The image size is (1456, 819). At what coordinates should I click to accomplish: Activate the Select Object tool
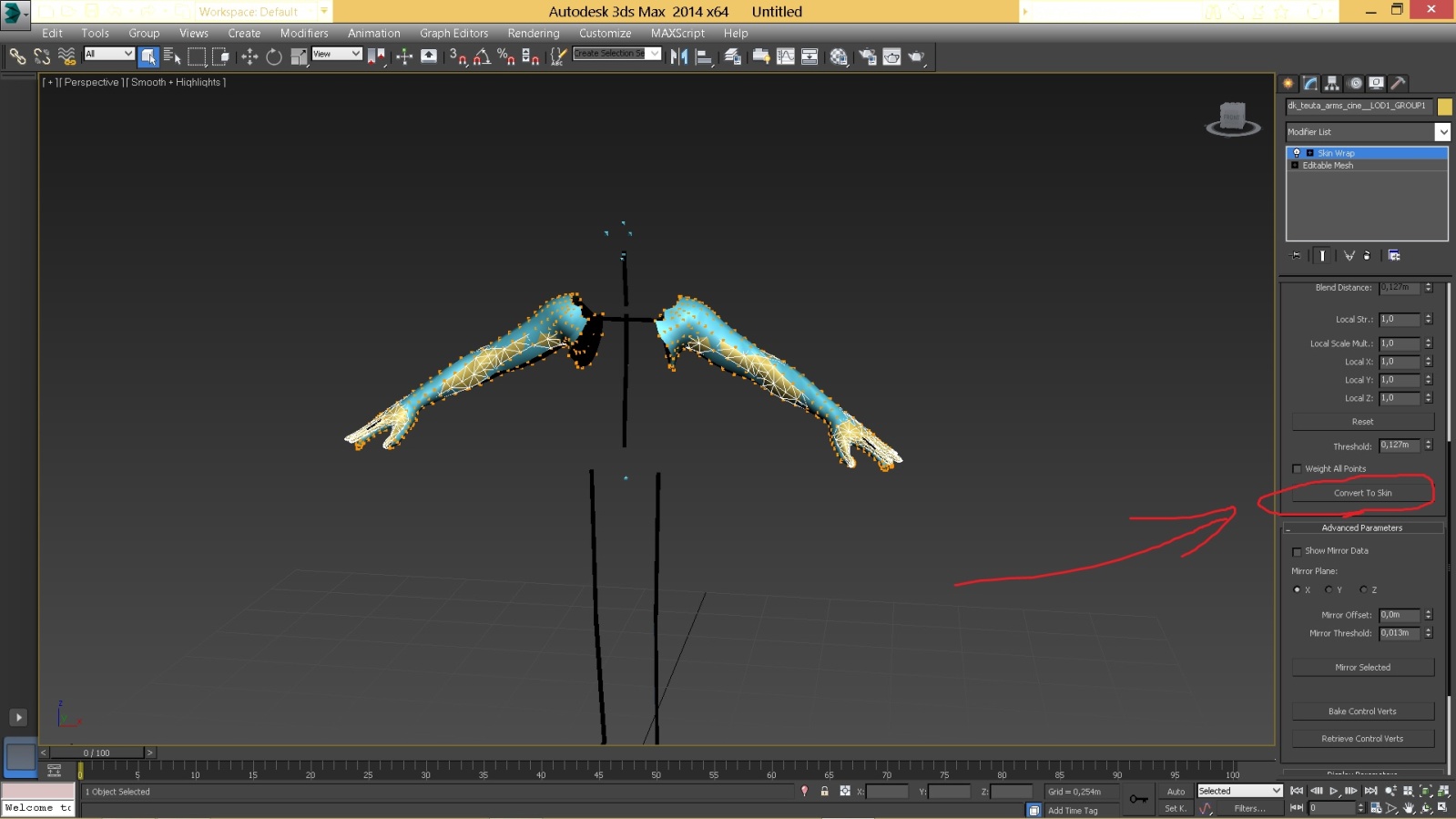148,56
